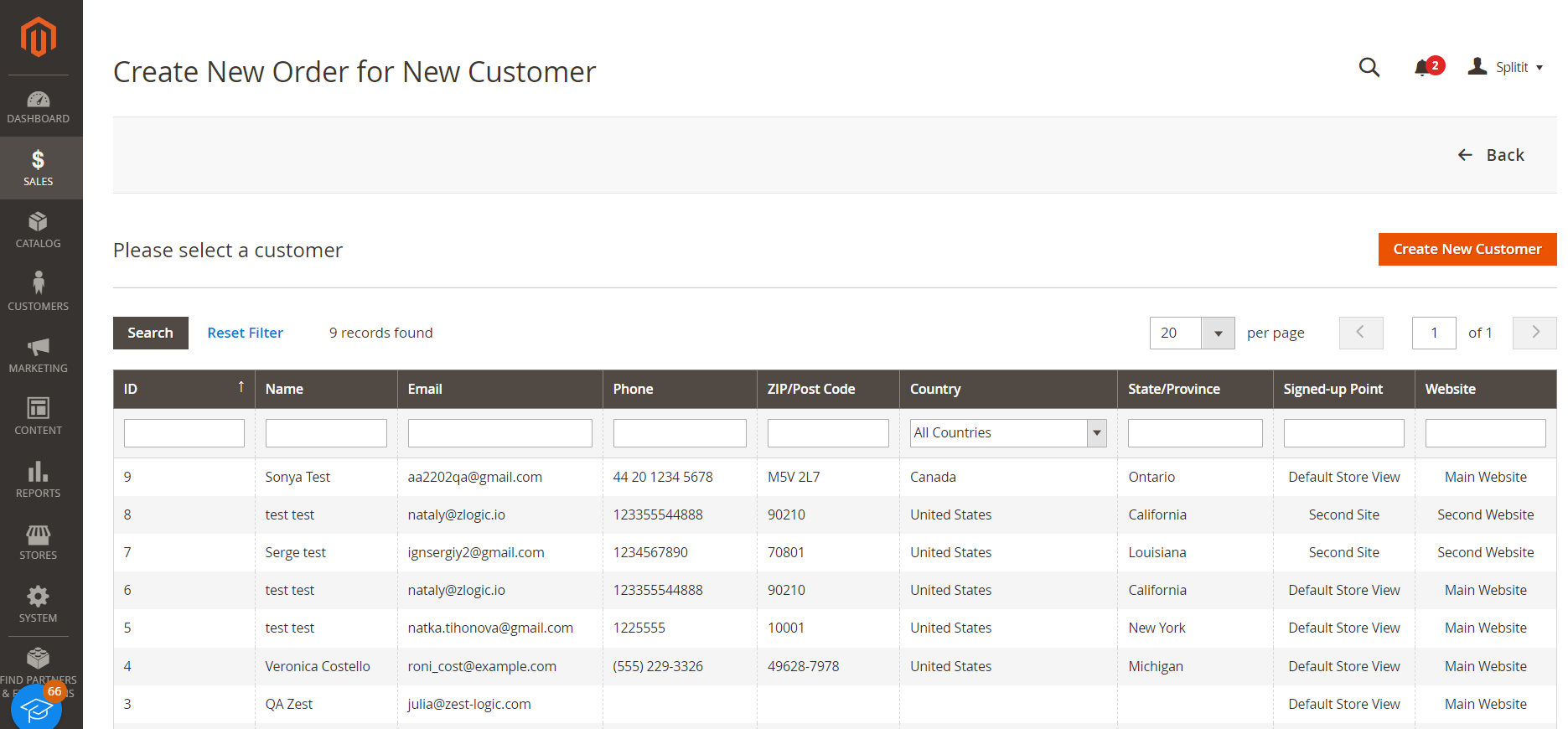Go back using the Back button
1568x729 pixels.
click(1491, 155)
